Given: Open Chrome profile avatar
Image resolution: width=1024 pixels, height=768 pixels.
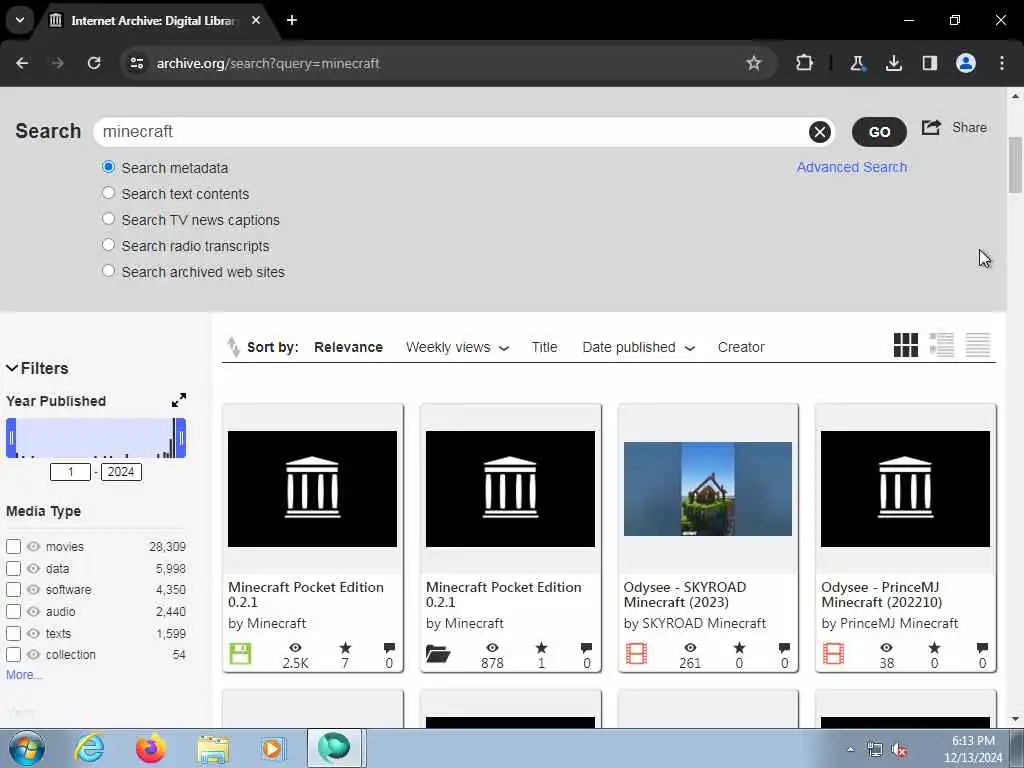Looking at the screenshot, I should pyautogui.click(x=965, y=63).
